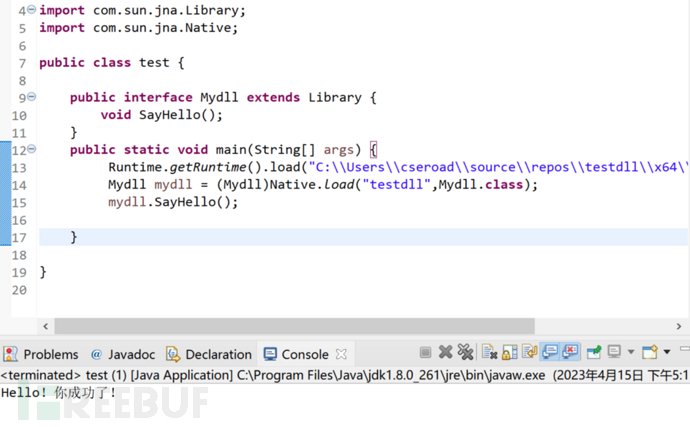Close the Console tab
Viewport: 690px width, 427px height.
(341, 354)
